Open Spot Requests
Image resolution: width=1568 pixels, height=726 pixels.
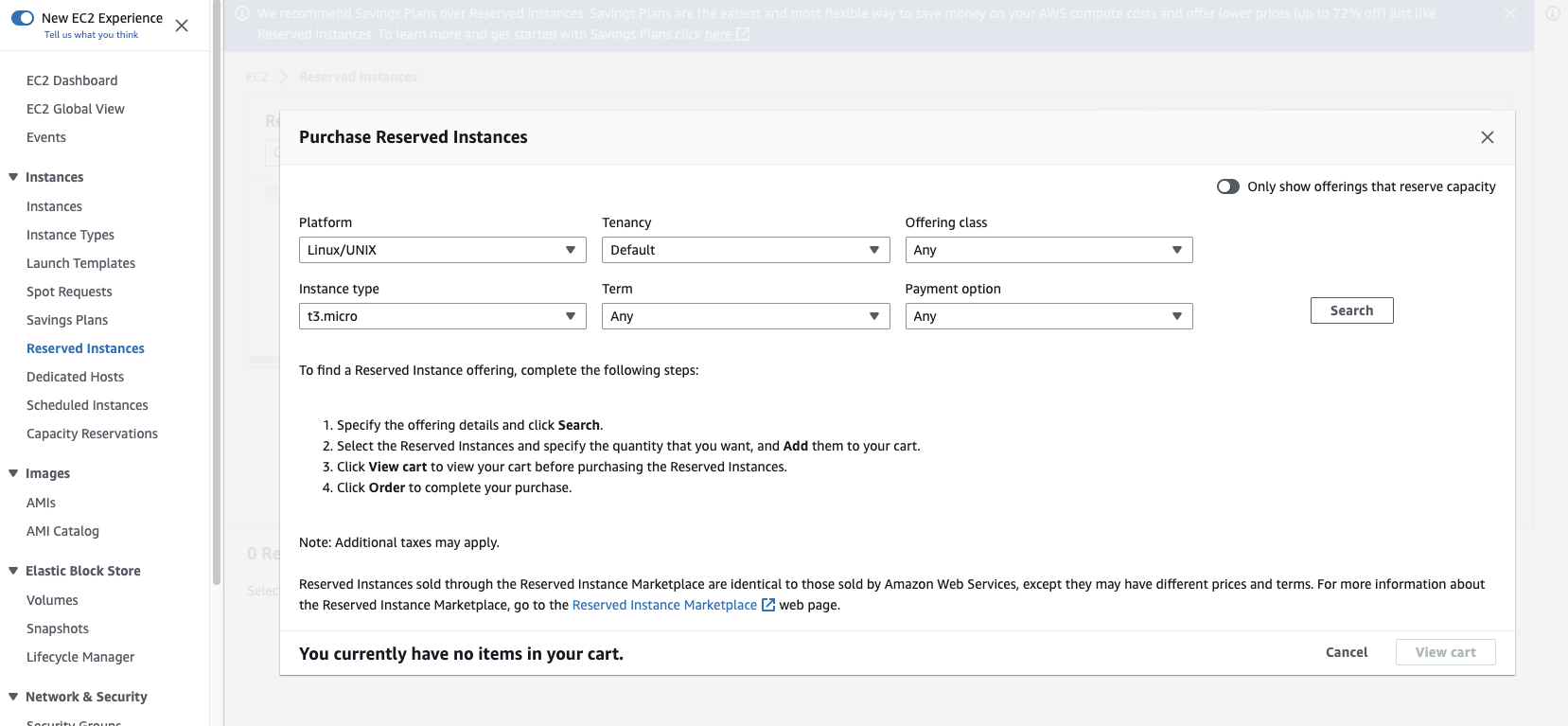point(69,292)
